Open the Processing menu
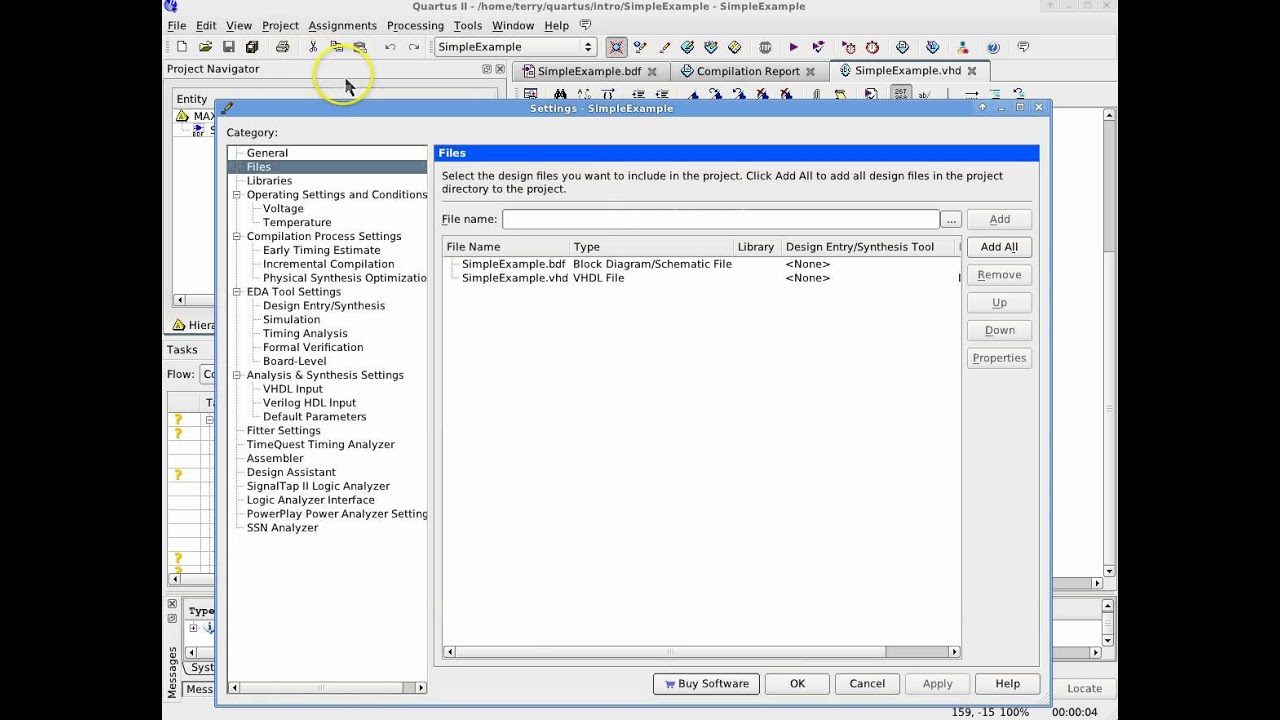This screenshot has width=1280, height=720. (415, 25)
